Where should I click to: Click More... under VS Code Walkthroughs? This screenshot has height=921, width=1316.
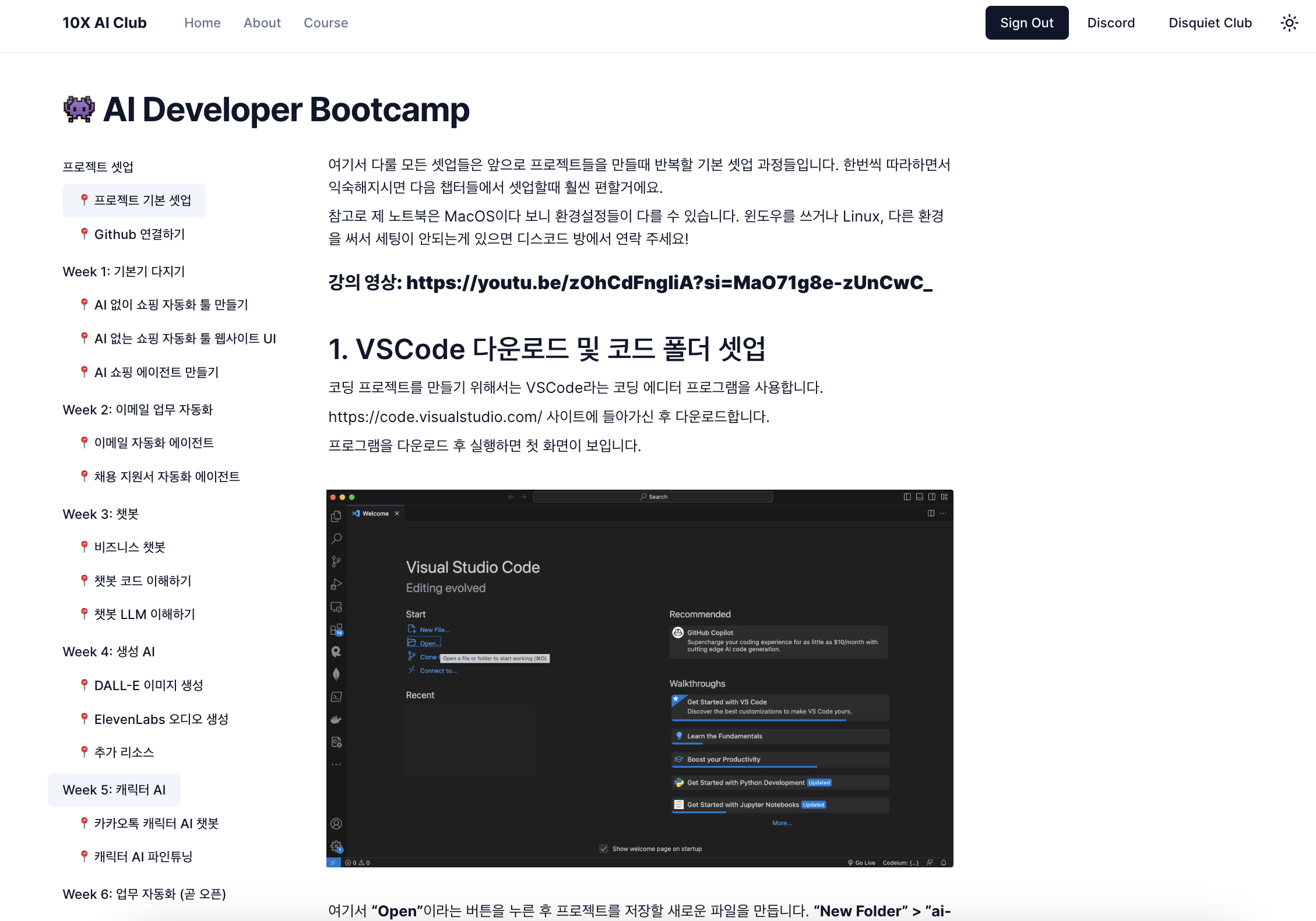782,823
